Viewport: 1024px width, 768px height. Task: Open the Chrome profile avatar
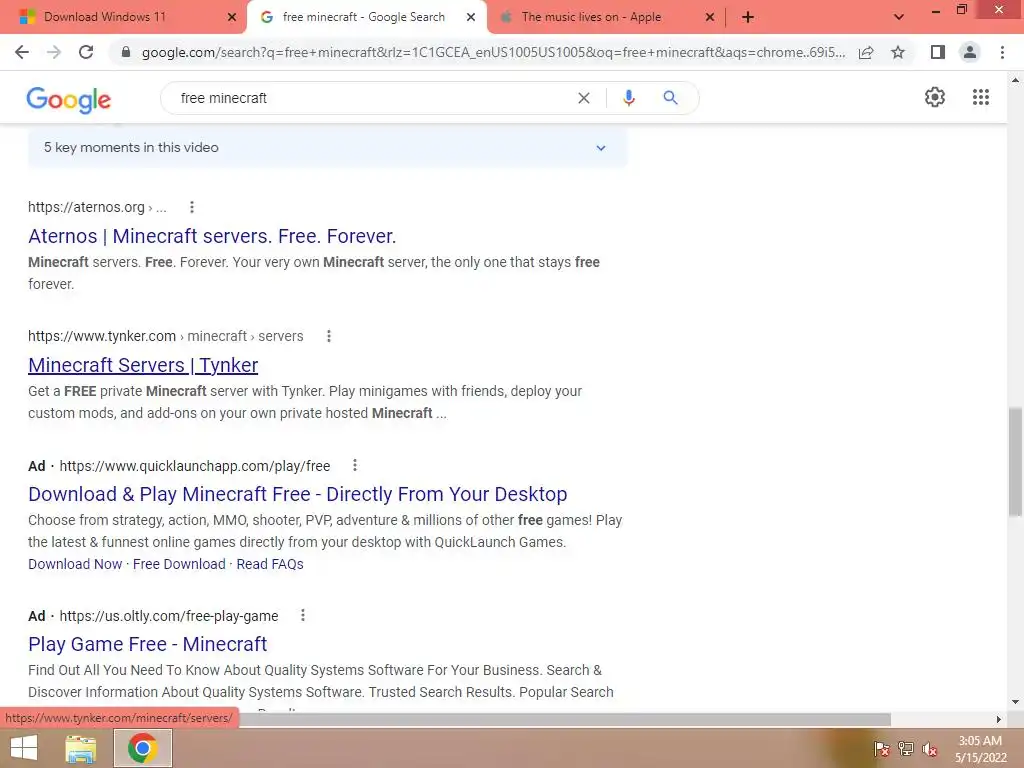pyautogui.click(x=970, y=52)
